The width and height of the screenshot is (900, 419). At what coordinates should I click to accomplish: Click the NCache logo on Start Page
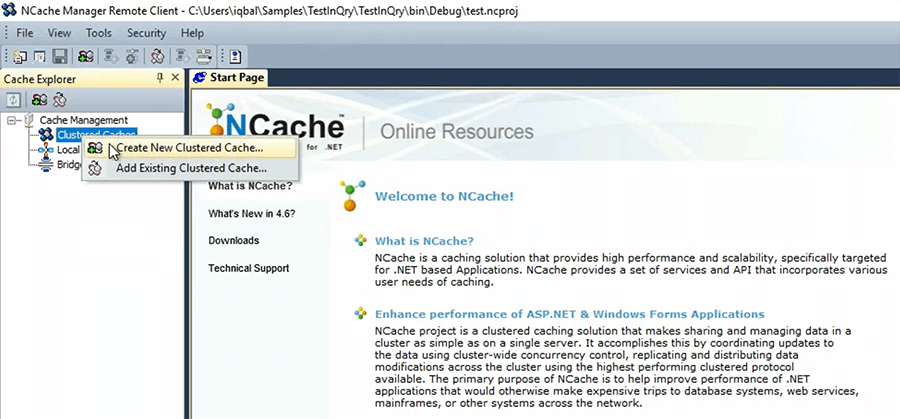[275, 126]
